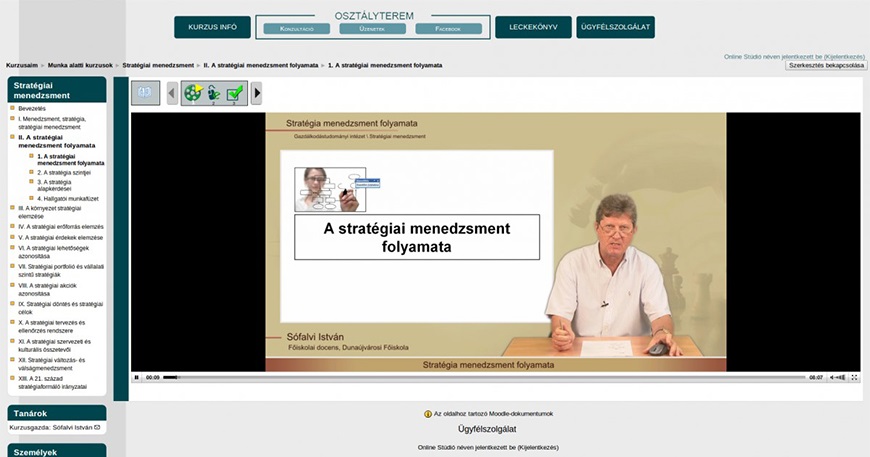This screenshot has width=870, height=457.
Task: Select lesson 1. A stratégiai menedzsment folyamata
Action: pos(70,160)
